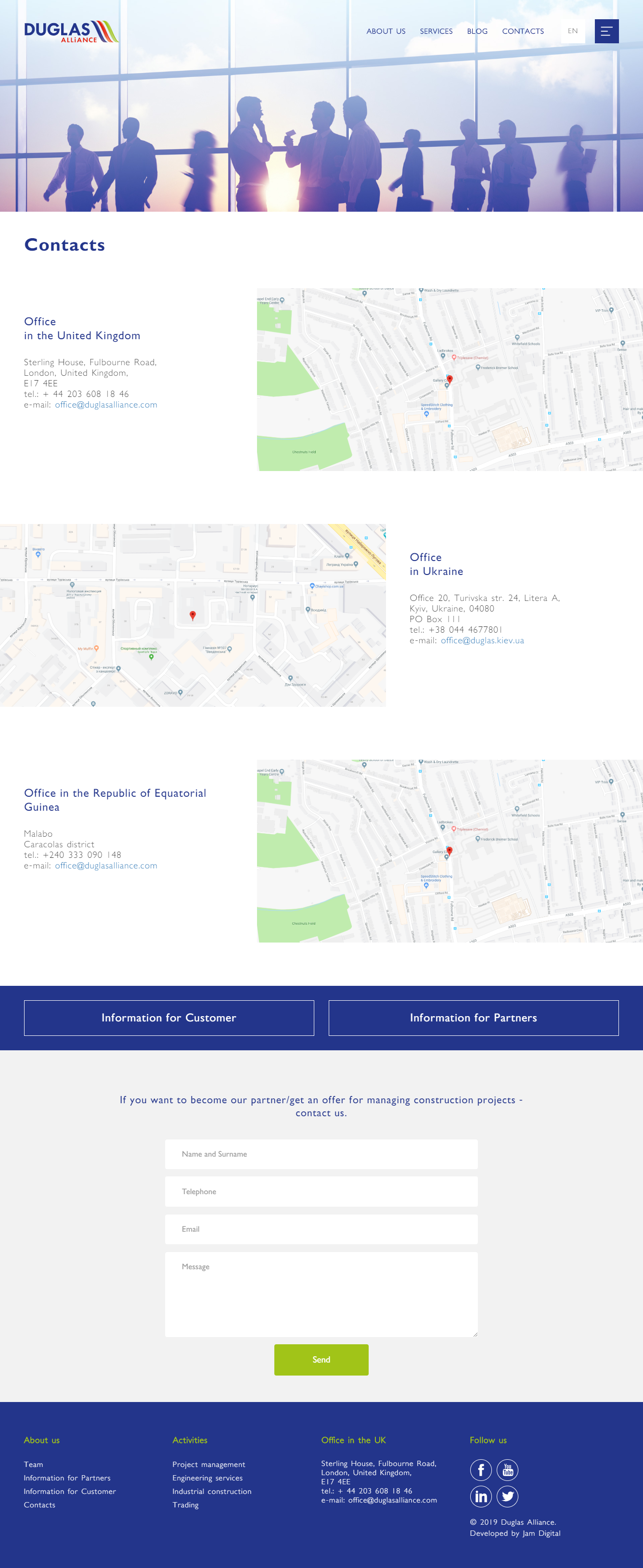This screenshot has height=1568, width=643.
Task: Open the hamburger menu icon
Action: tap(606, 32)
